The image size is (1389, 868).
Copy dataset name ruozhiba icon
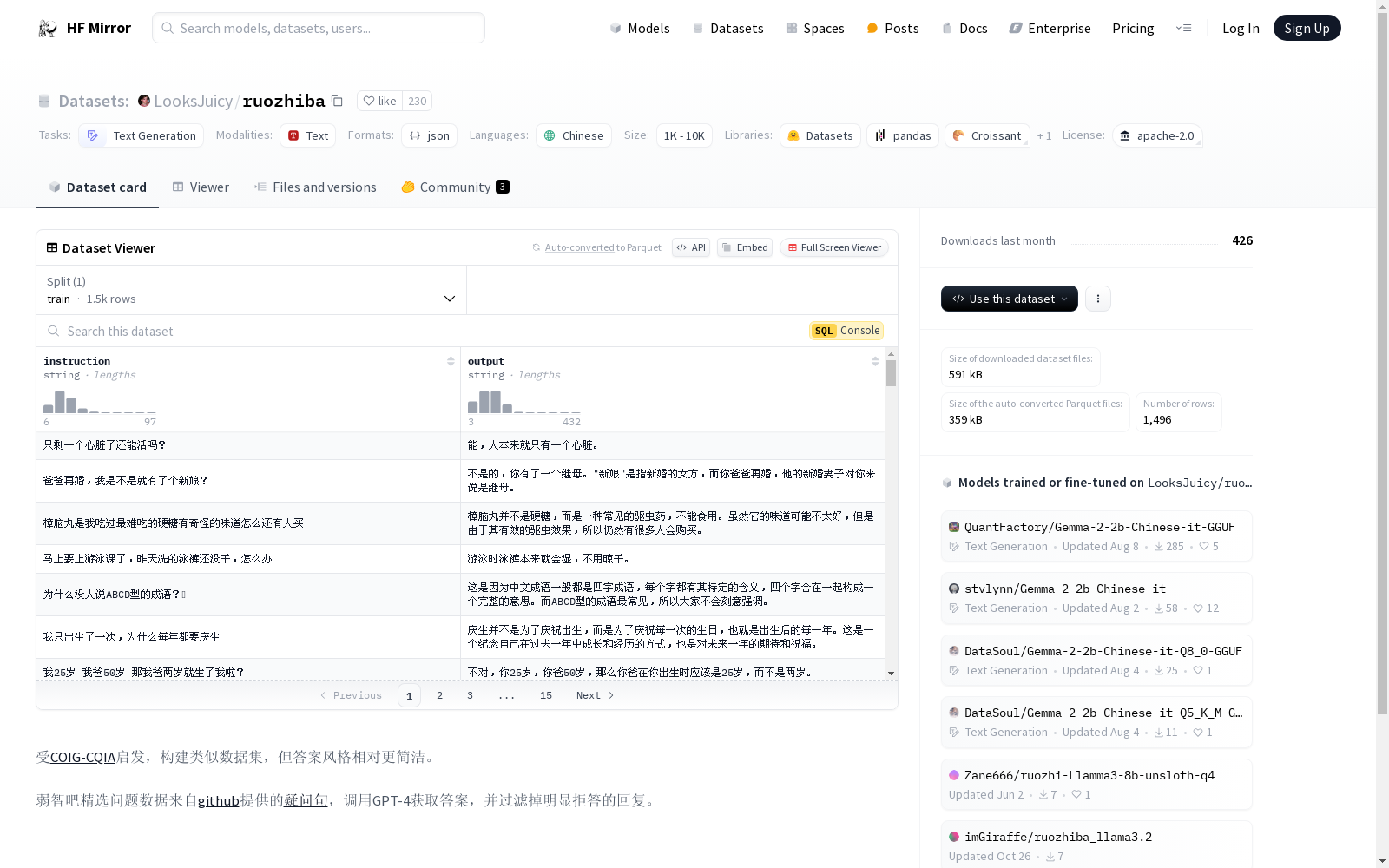(338, 102)
